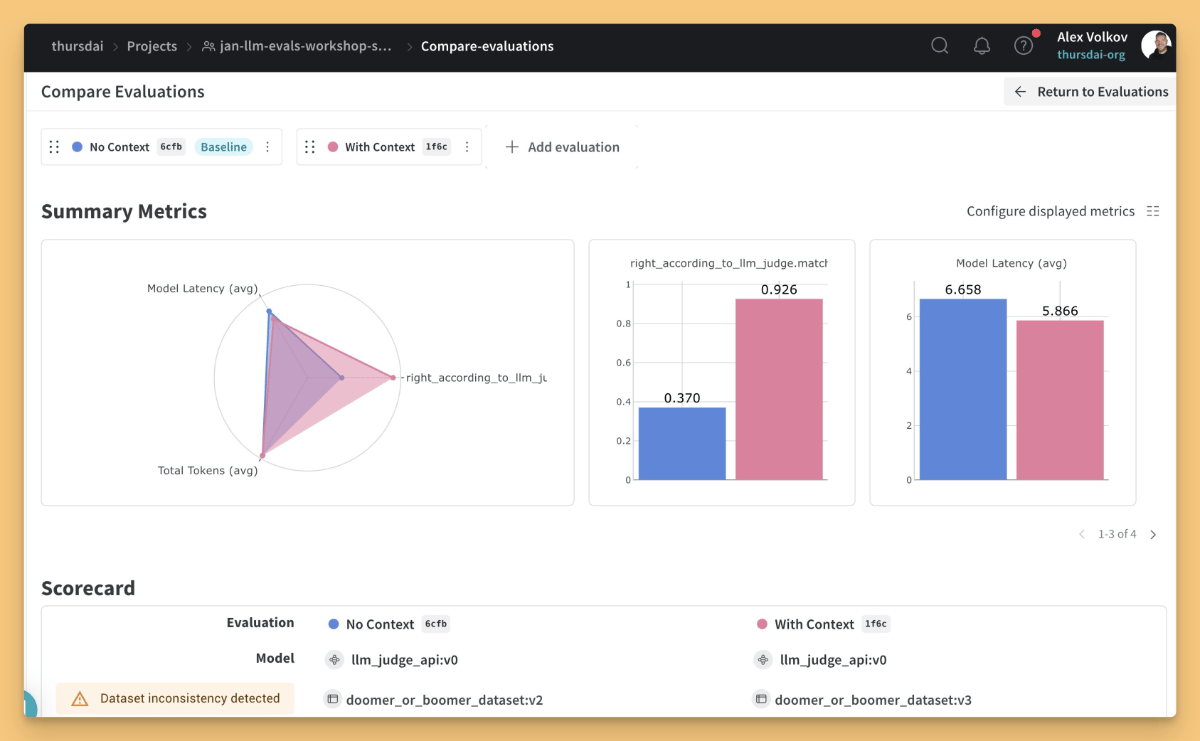Click the 1f6c hash on With Context chip
This screenshot has width=1200, height=741.
coord(436,147)
